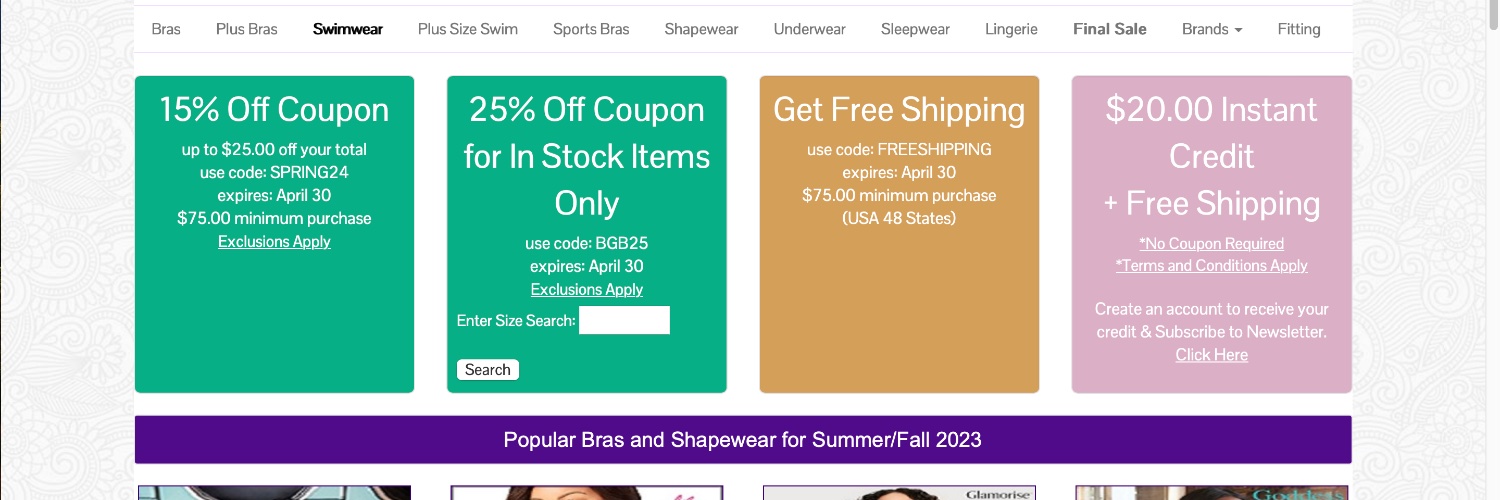Select the purple Popular Bras banner

point(743,440)
